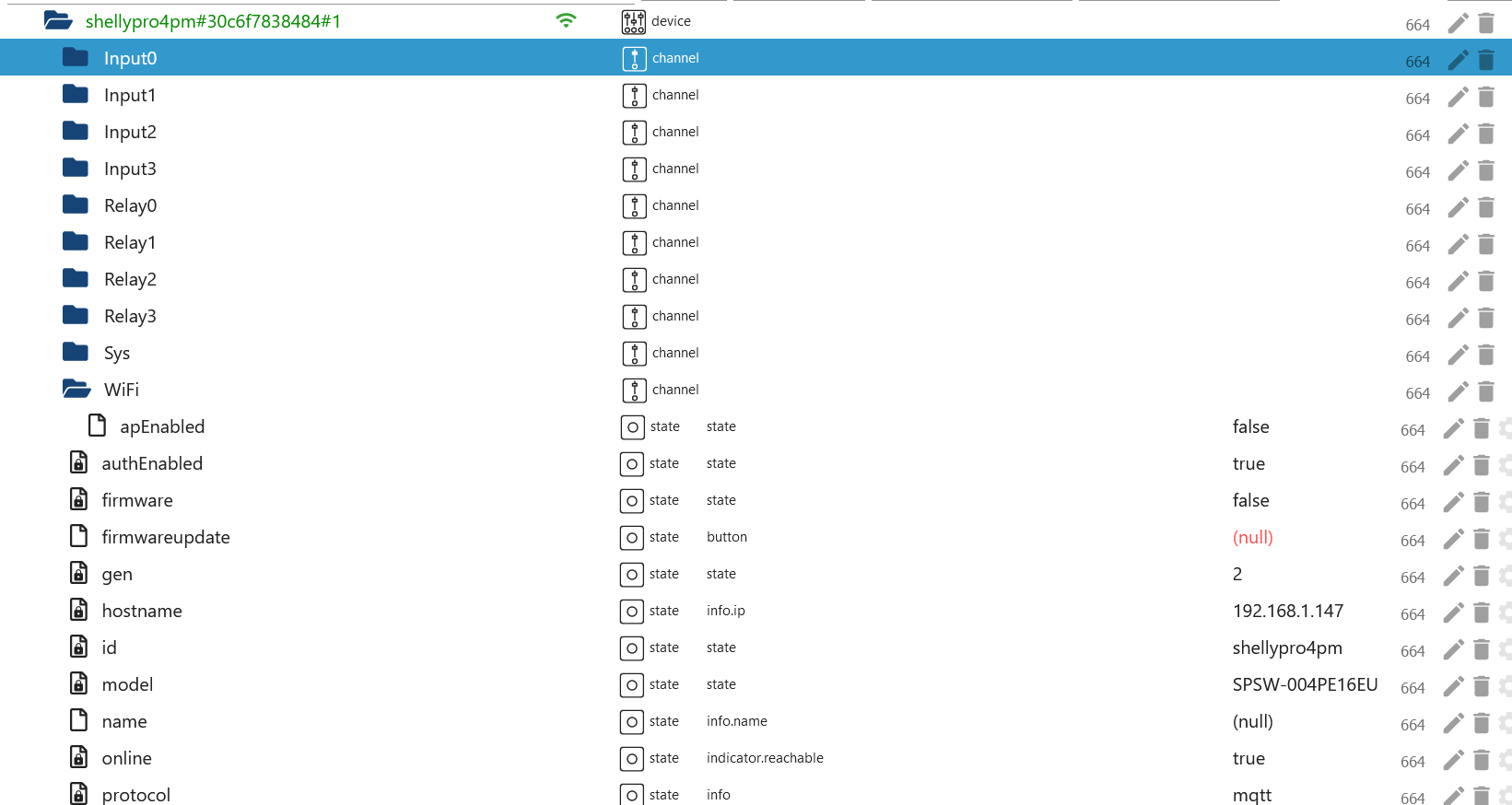Open custom settings gear for firmware

click(1506, 502)
